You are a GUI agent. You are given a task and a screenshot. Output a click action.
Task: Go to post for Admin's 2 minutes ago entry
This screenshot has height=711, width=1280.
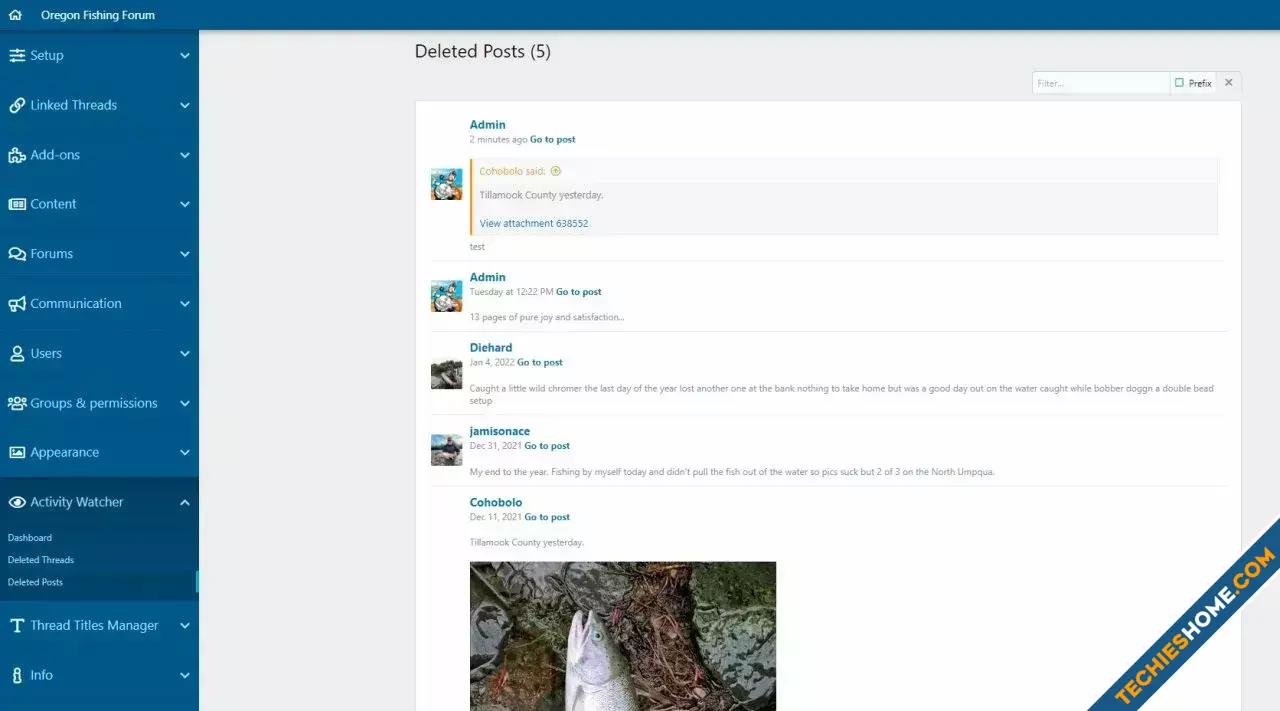(x=552, y=140)
